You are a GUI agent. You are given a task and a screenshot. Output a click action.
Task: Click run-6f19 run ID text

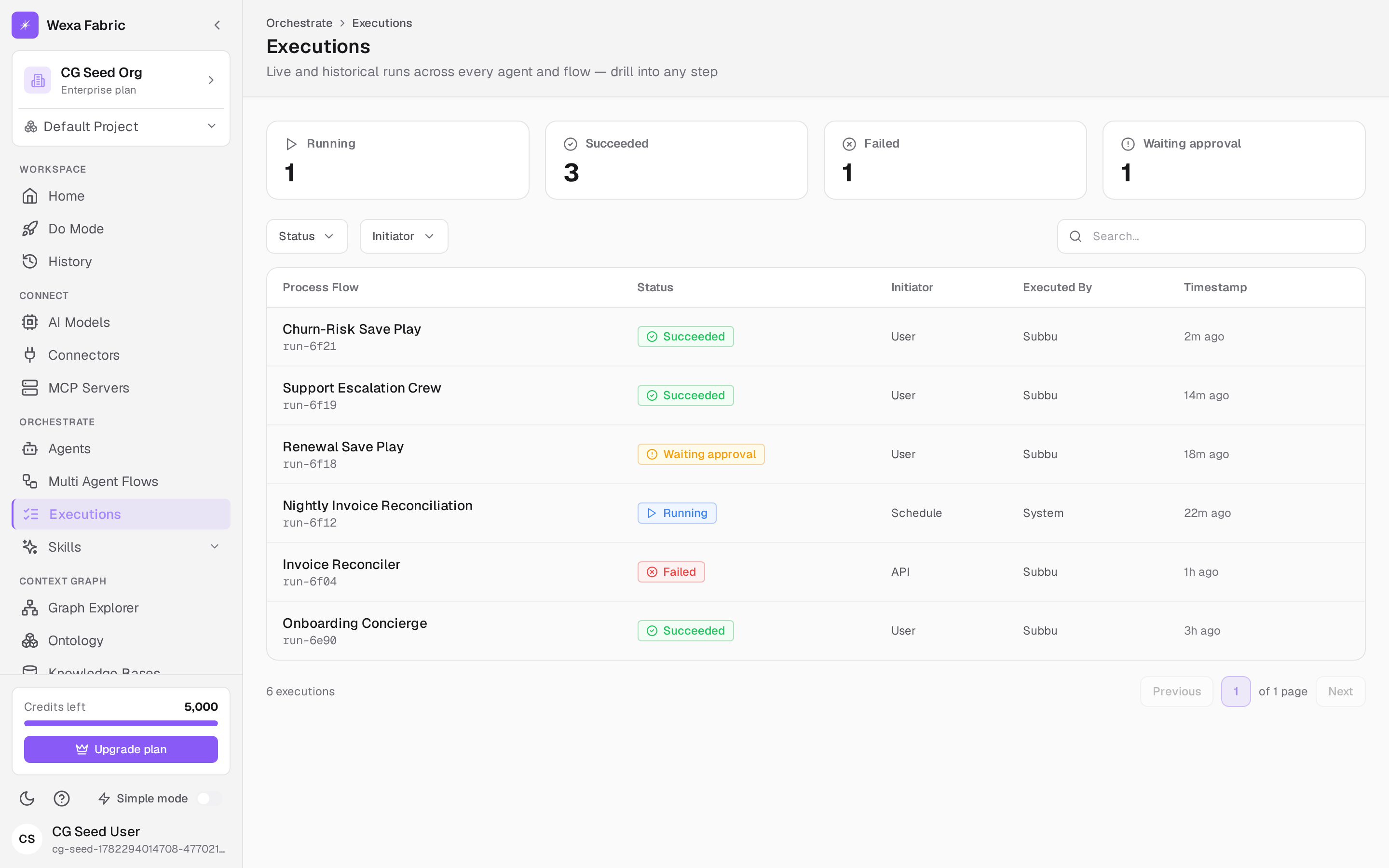(x=309, y=405)
